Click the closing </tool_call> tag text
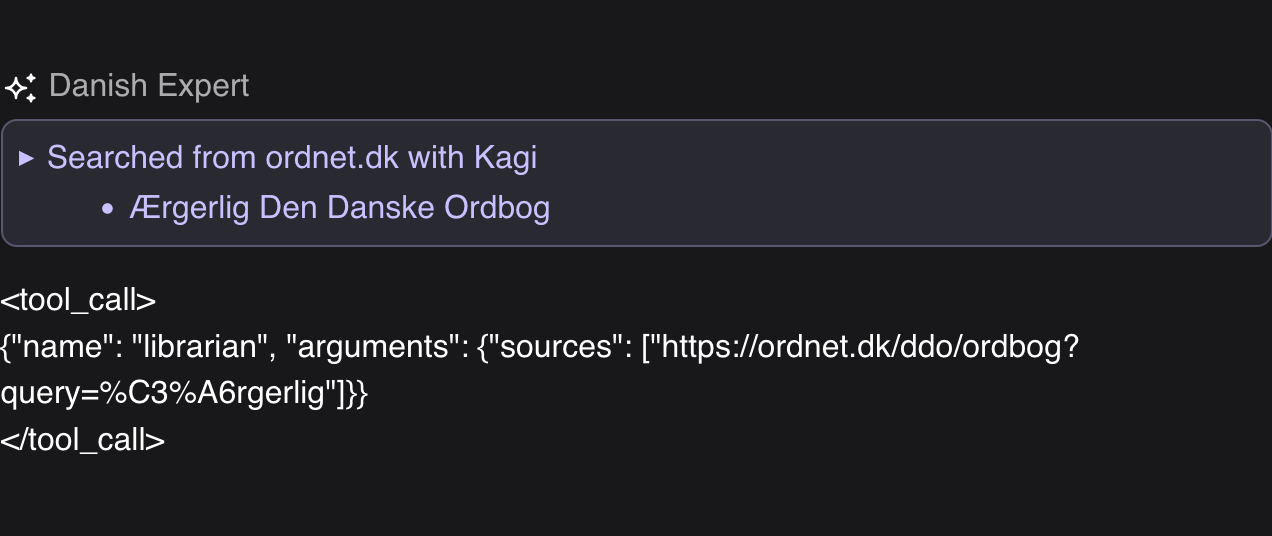 [82, 440]
